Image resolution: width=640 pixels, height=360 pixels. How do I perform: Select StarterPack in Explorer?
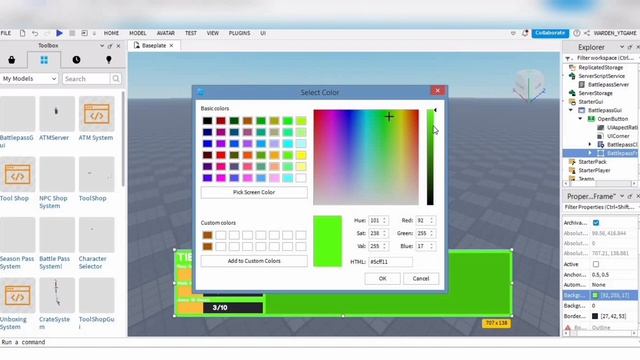[592, 162]
